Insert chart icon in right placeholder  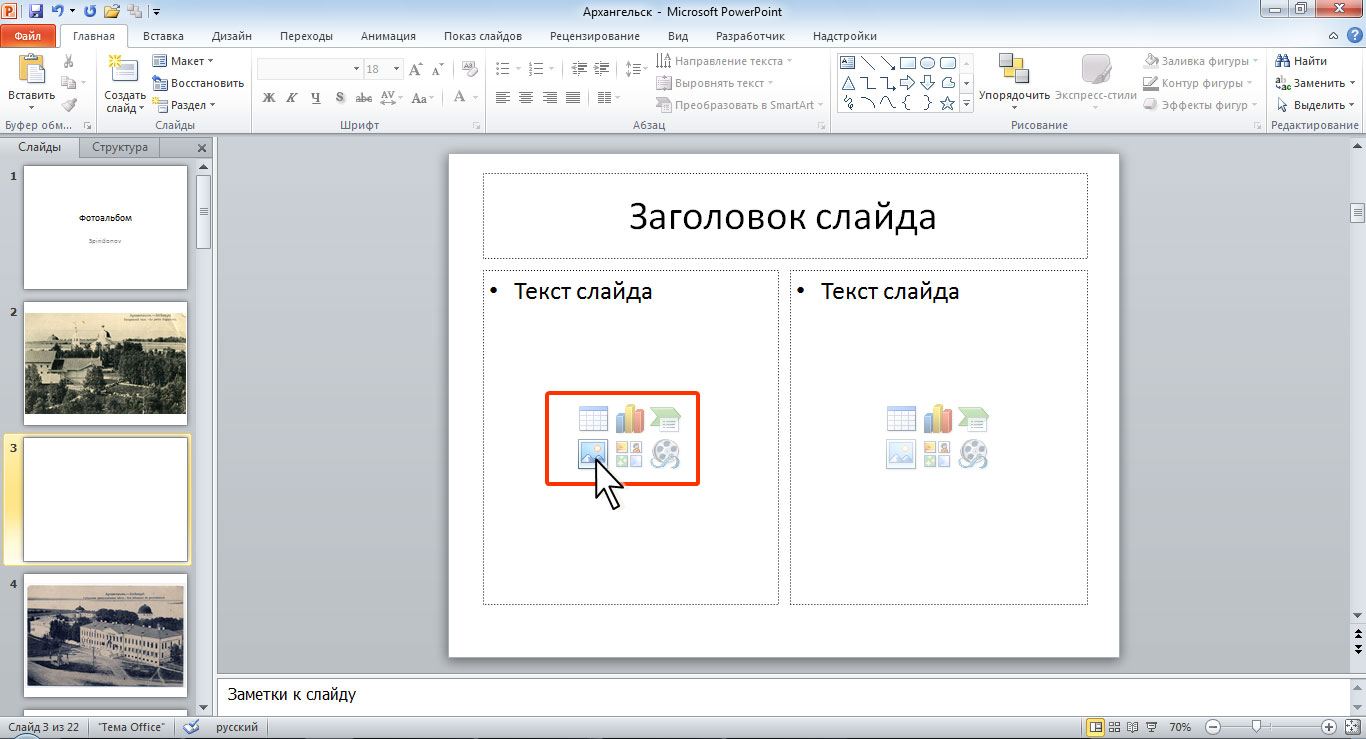coord(937,418)
